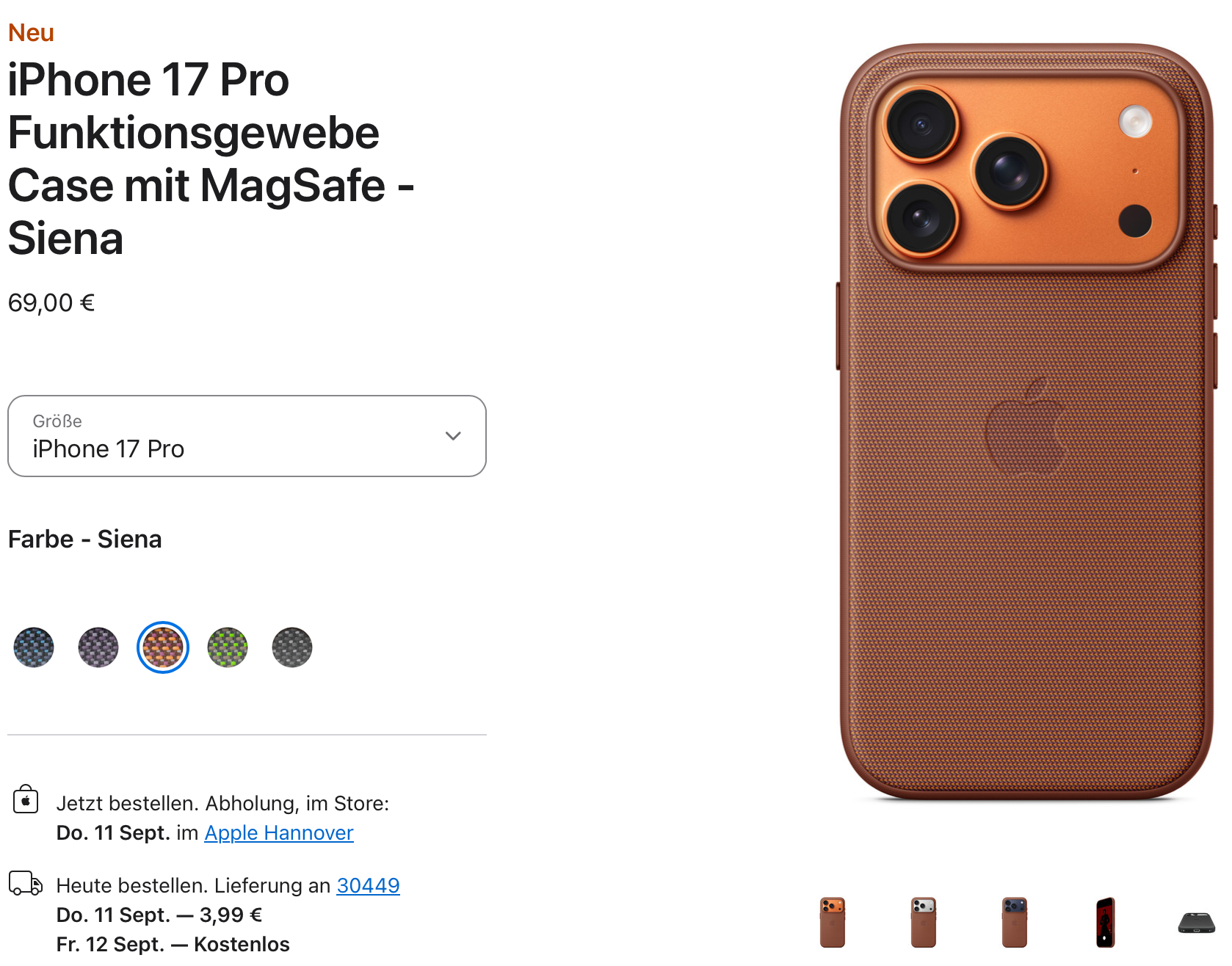The width and height of the screenshot is (1232, 966).
Task: Click the large Siena case product image
Action: [1026, 422]
